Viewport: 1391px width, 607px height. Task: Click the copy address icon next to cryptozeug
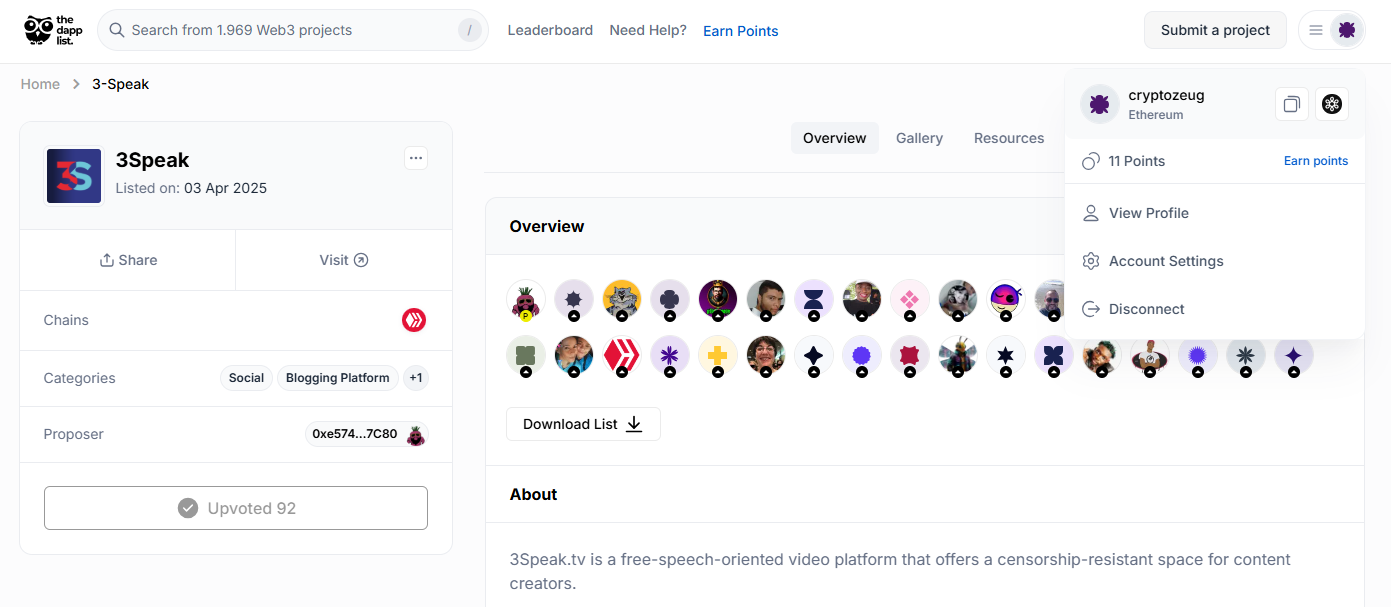1292,104
